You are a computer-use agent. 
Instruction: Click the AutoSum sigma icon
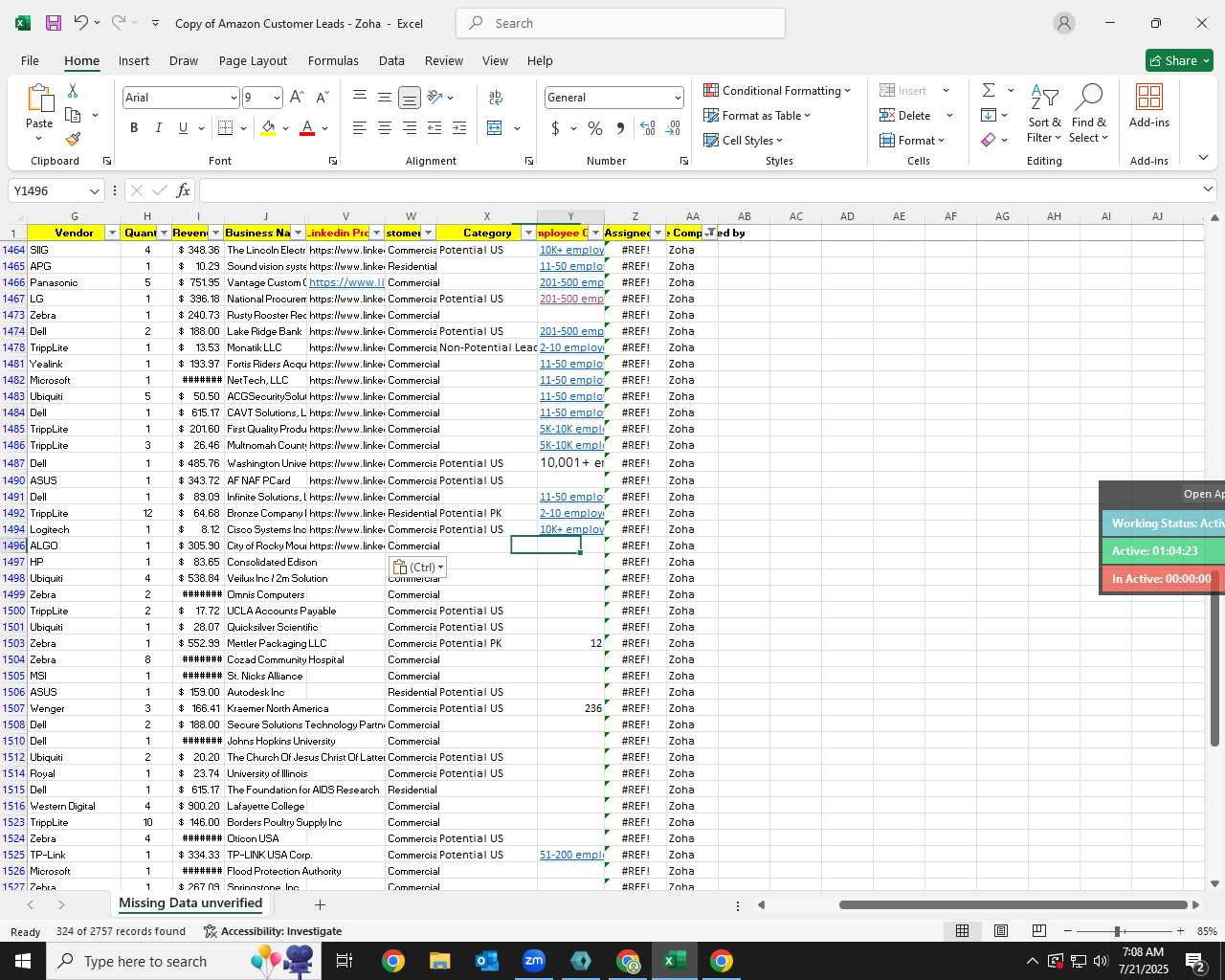coord(989,90)
